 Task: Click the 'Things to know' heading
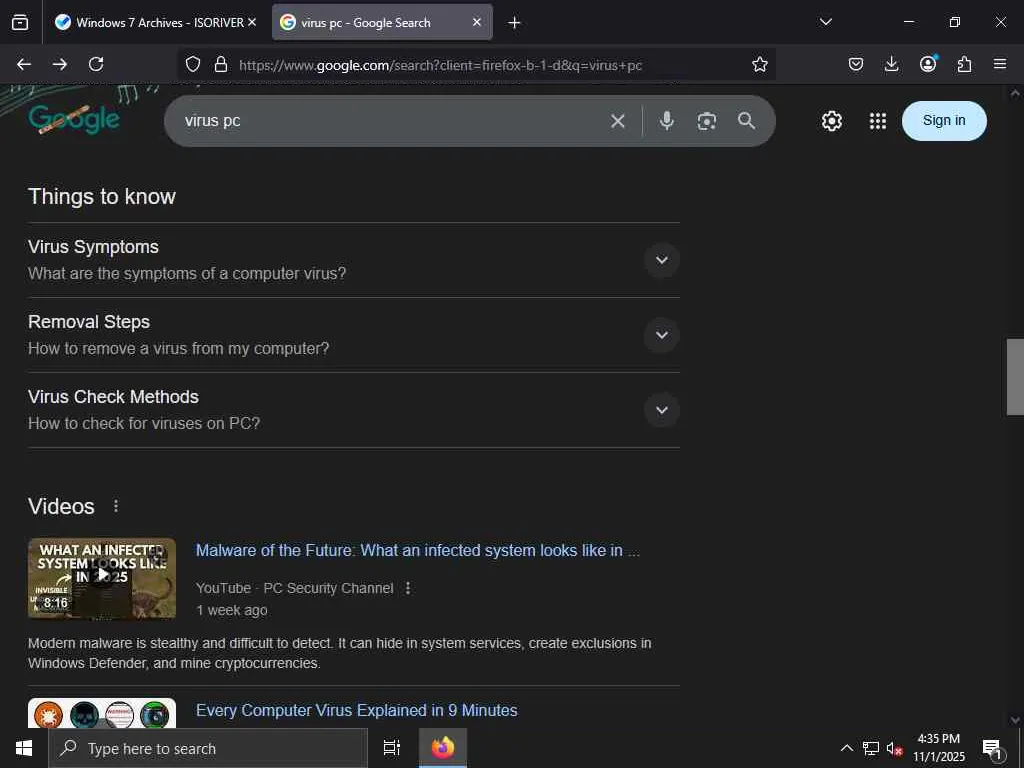102,197
